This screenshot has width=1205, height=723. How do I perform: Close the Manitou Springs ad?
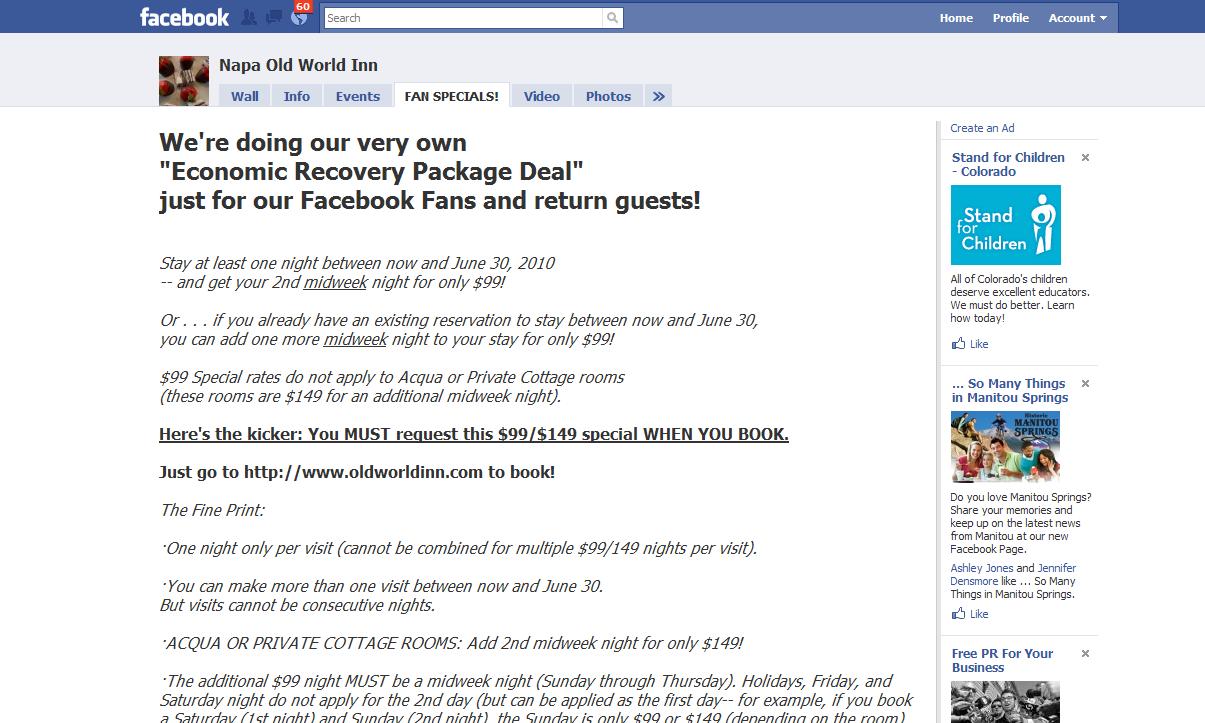[x=1085, y=384]
